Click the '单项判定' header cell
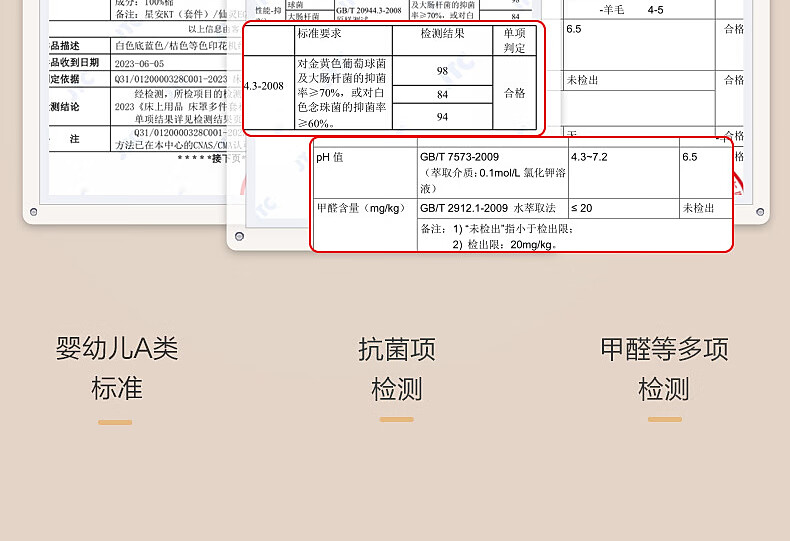 click(x=514, y=40)
